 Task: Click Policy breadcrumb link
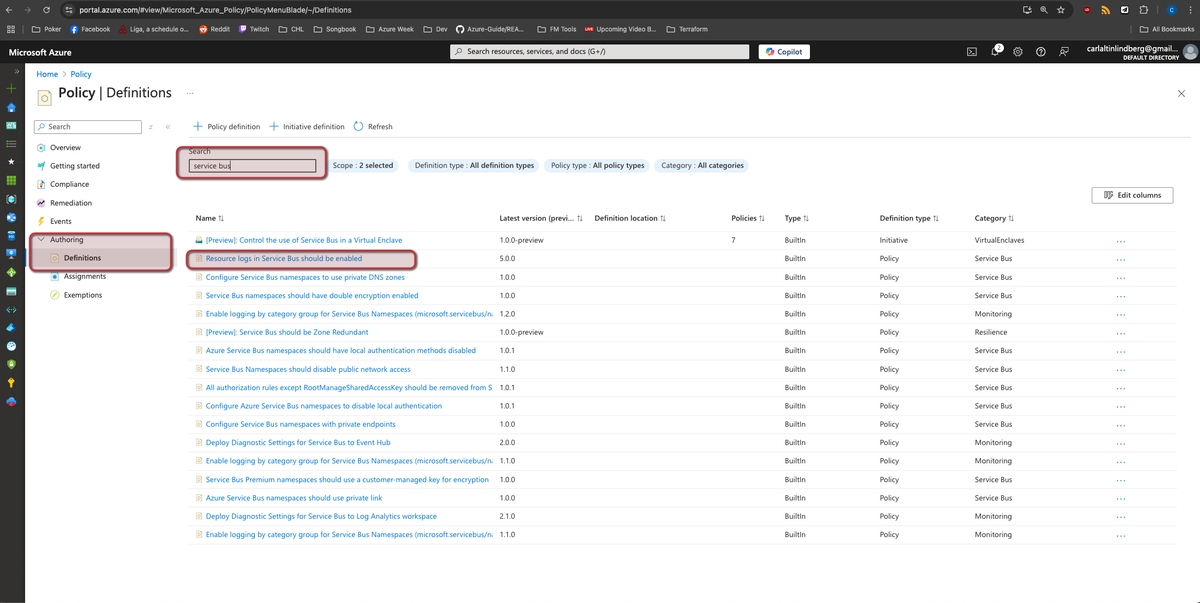tap(81, 74)
